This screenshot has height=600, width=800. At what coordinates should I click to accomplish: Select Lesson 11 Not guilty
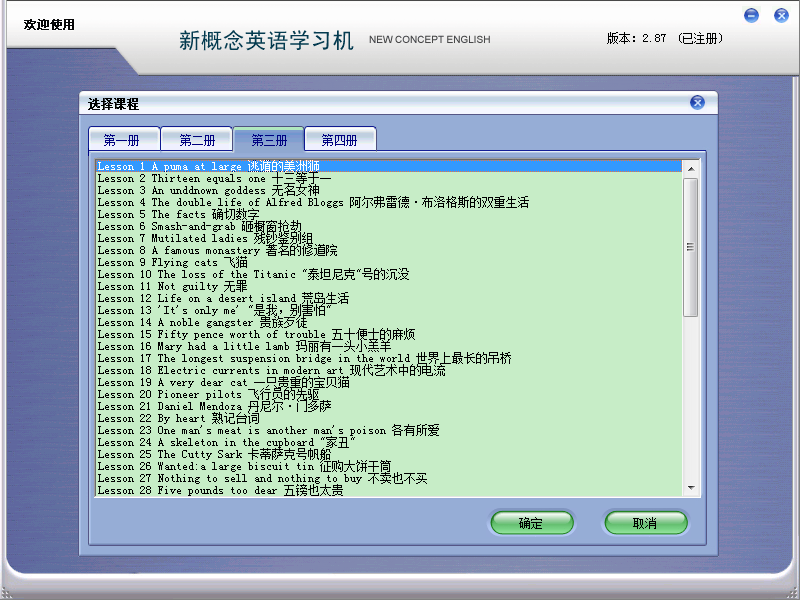(389, 286)
